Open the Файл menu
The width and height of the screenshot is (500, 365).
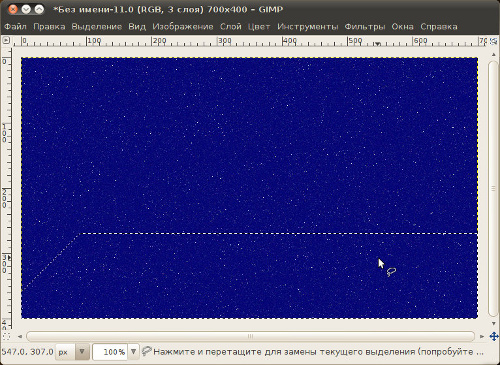15,27
